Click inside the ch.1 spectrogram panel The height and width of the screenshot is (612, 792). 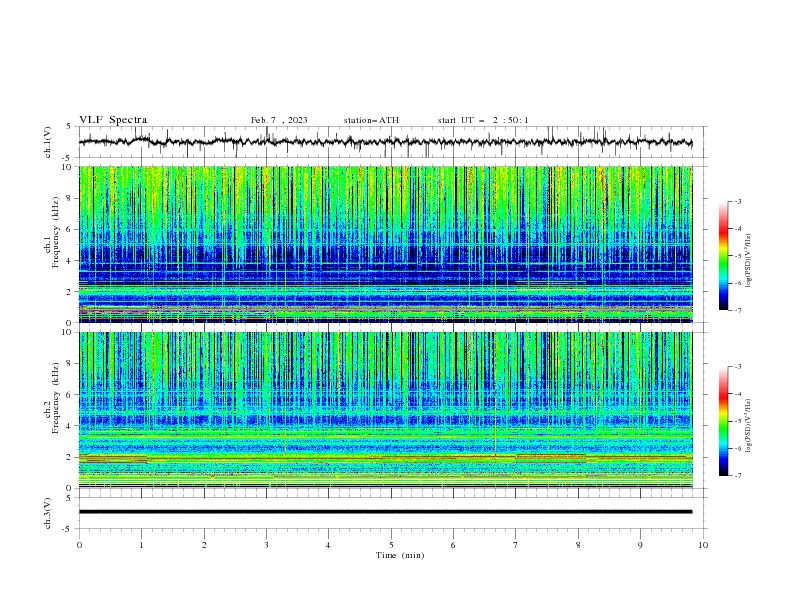pyautogui.click(x=385, y=244)
